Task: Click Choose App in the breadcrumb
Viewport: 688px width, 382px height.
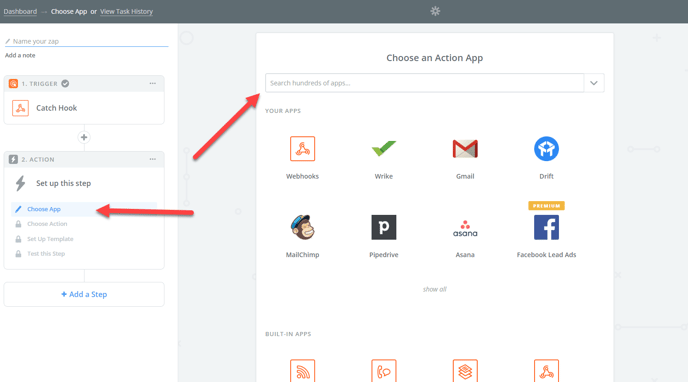Action: tap(69, 11)
